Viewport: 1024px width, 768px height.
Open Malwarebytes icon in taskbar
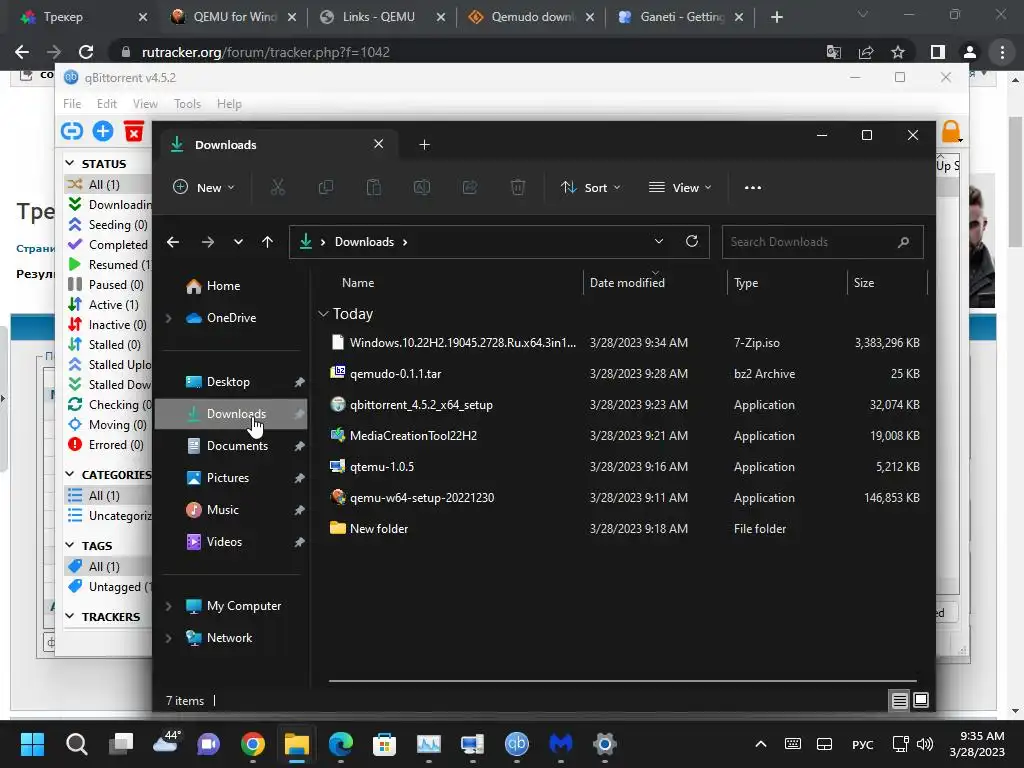pos(561,744)
